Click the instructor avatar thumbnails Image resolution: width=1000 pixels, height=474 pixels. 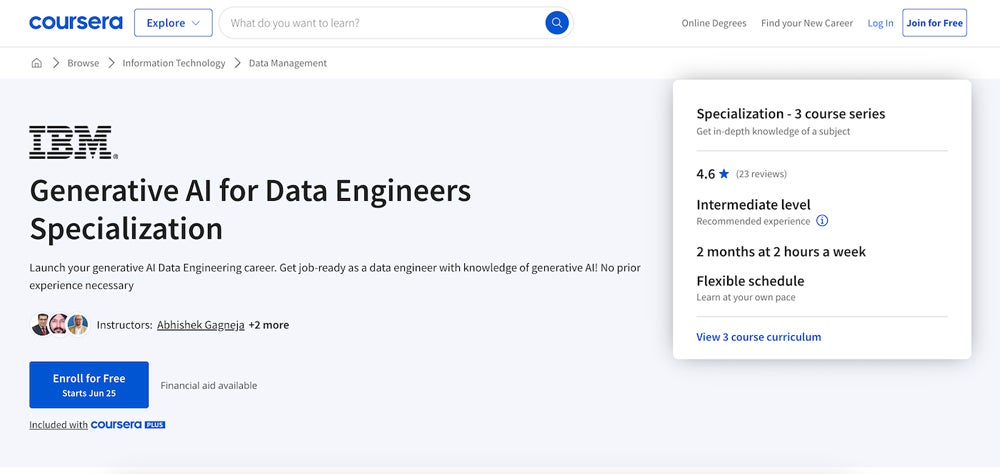pos(59,325)
